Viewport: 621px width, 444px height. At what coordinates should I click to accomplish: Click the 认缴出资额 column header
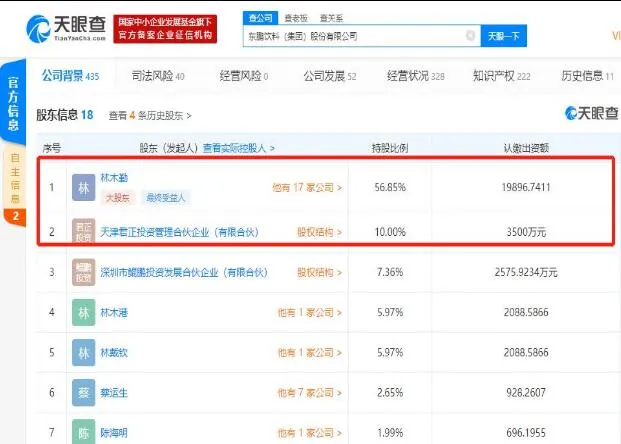(526, 148)
